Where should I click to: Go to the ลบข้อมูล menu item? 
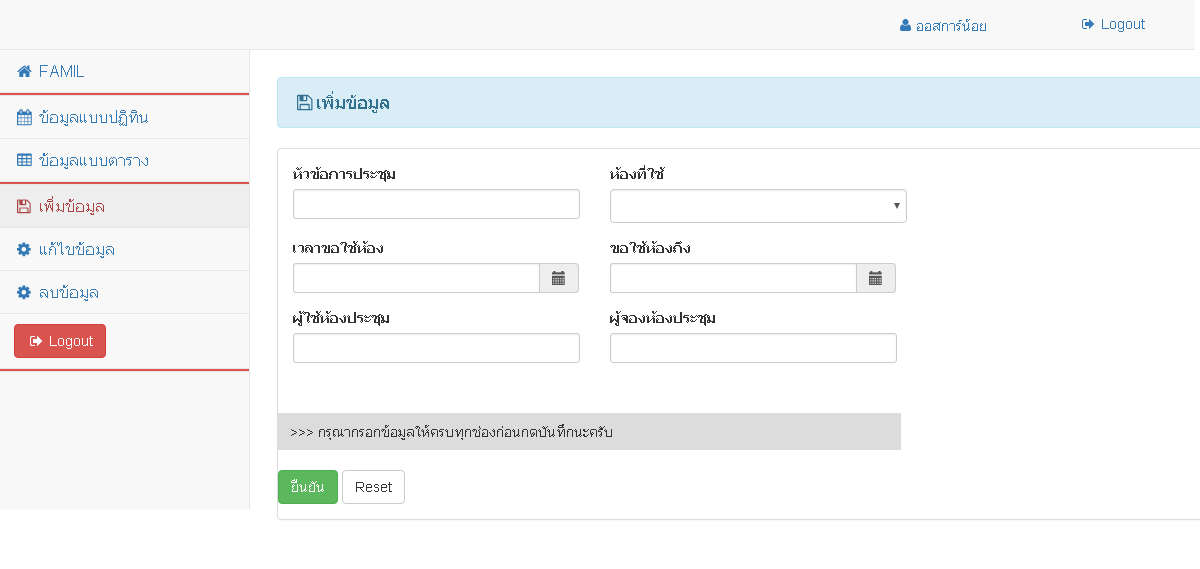68,293
